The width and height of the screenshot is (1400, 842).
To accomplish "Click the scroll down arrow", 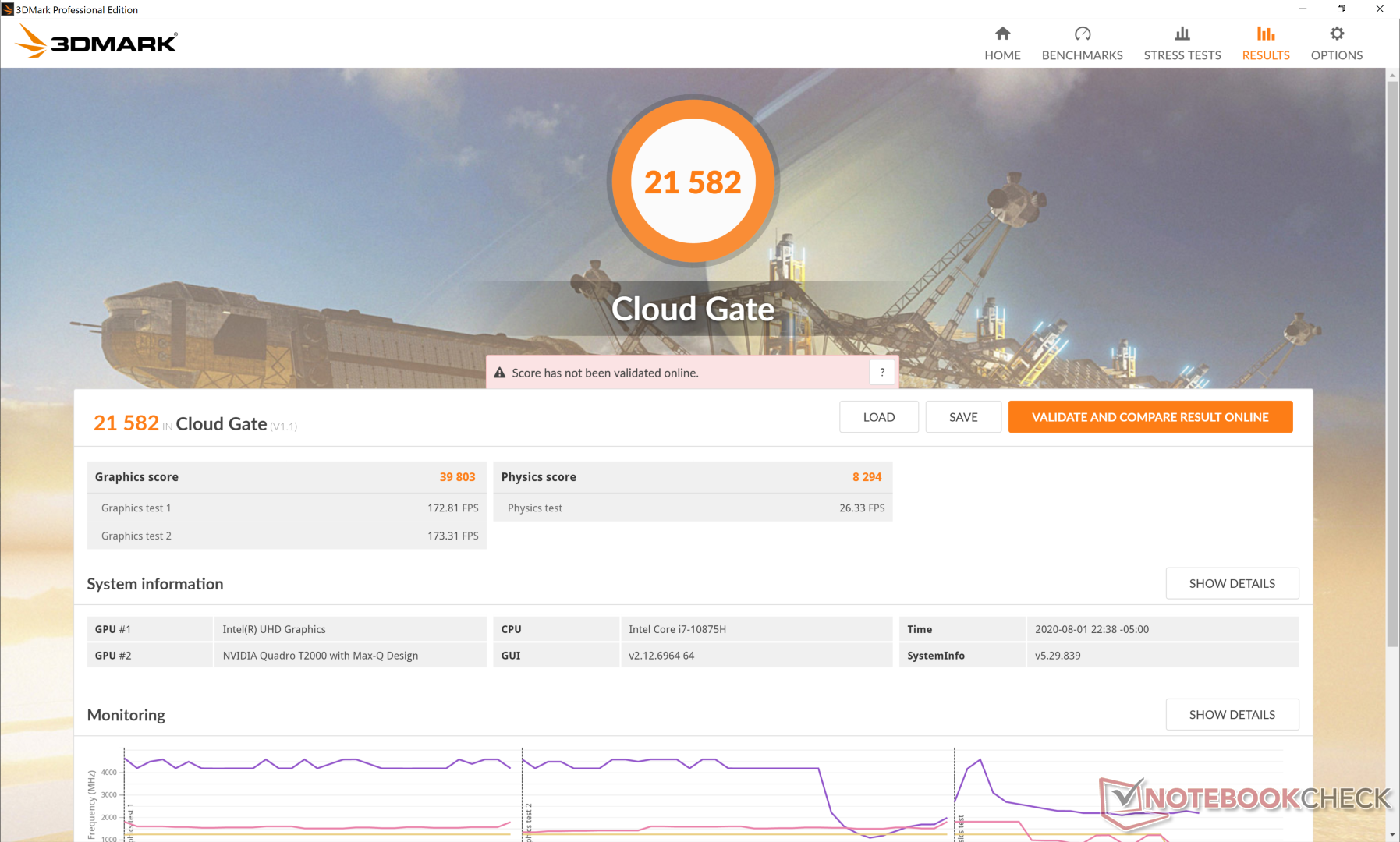I will 1392,834.
